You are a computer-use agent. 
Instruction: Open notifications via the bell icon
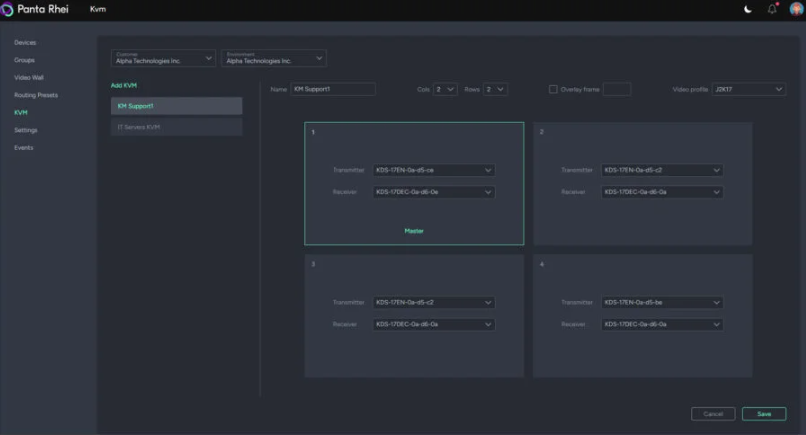pyautogui.click(x=772, y=9)
